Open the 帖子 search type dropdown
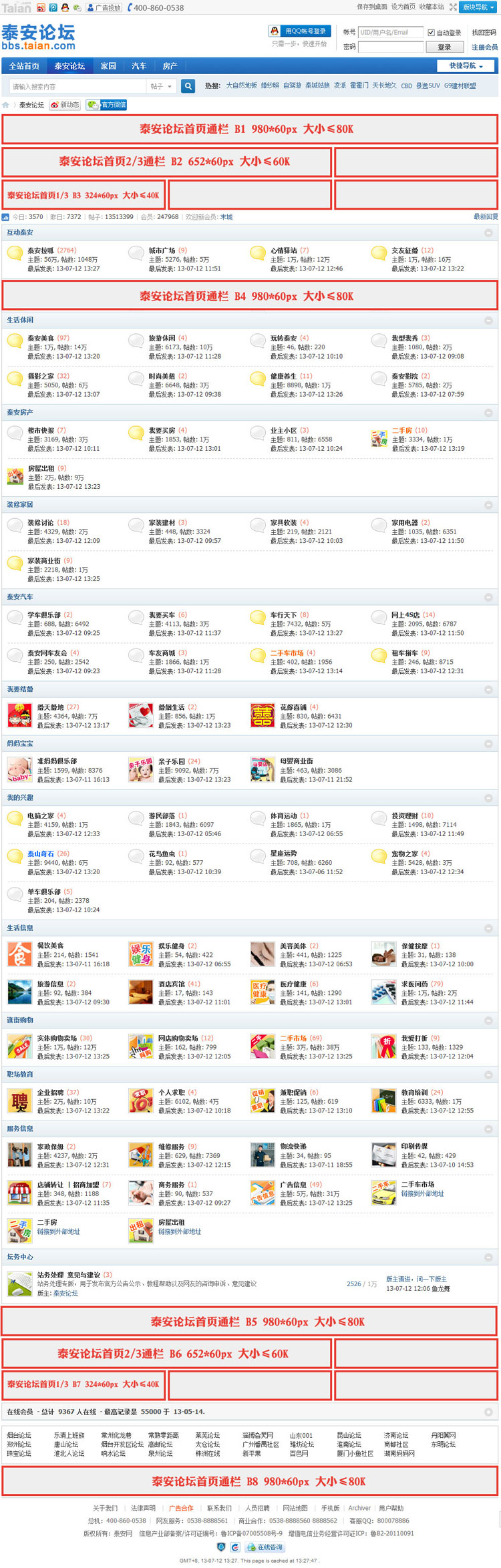Image resolution: width=501 pixels, height=1568 pixels. pyautogui.click(x=161, y=86)
